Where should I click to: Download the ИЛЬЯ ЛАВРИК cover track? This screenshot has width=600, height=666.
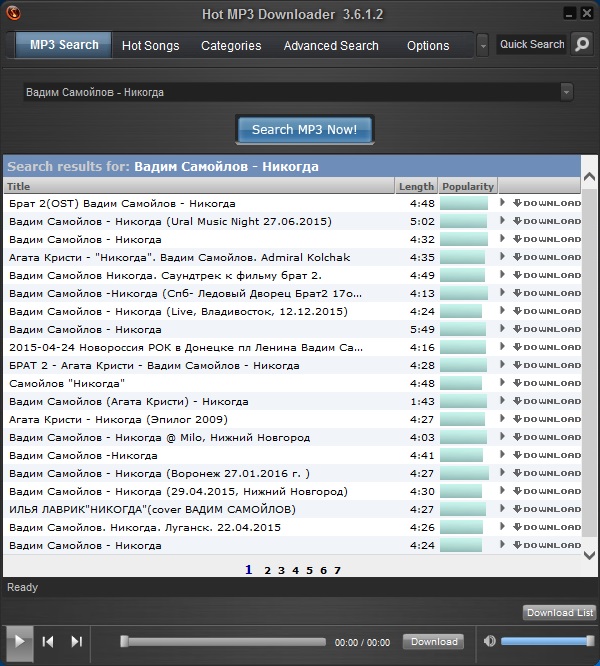pos(547,509)
